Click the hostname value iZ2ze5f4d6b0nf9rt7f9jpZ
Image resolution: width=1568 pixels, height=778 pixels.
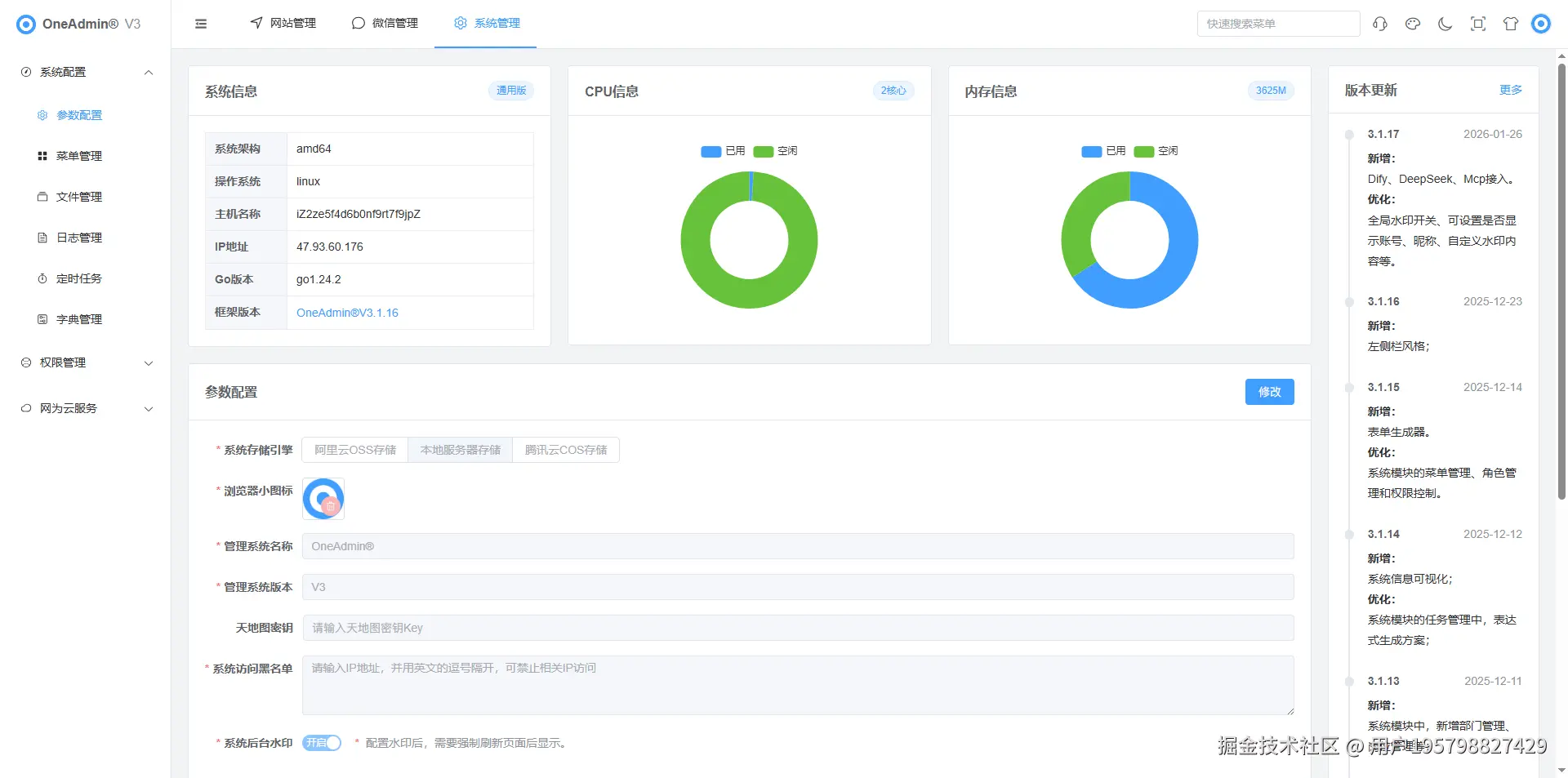click(359, 214)
